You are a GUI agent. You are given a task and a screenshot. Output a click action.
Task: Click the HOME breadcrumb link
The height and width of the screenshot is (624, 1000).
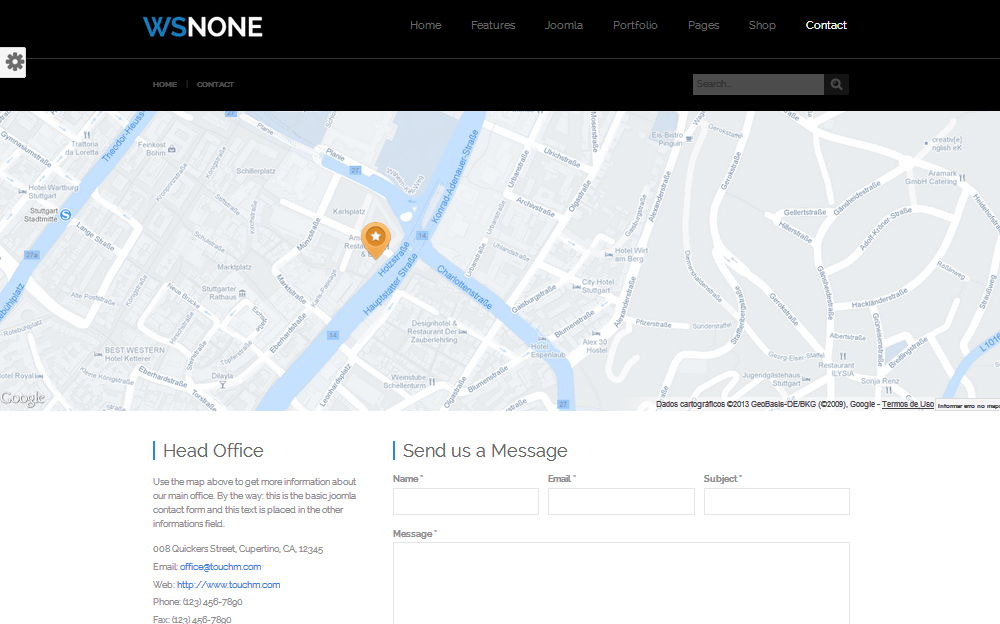tap(165, 85)
